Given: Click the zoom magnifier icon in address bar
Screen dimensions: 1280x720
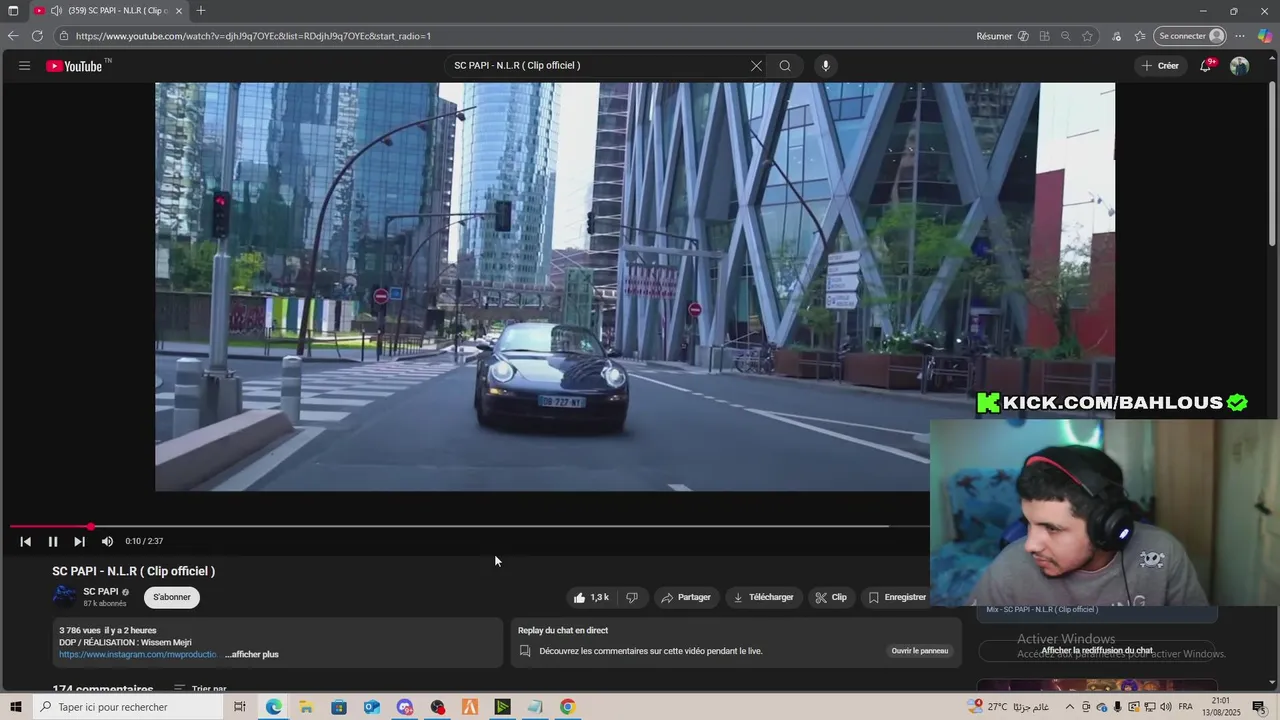Looking at the screenshot, I should pos(1066,36).
